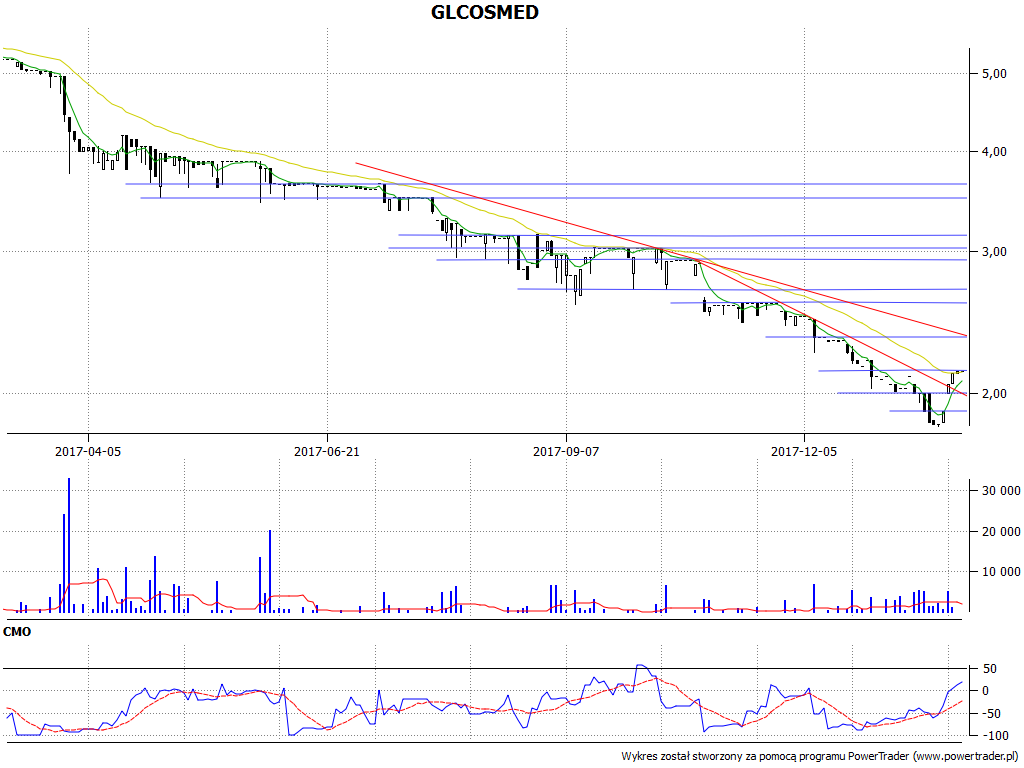Click the CMO 0 axis value
The image size is (1024, 768).
986,691
